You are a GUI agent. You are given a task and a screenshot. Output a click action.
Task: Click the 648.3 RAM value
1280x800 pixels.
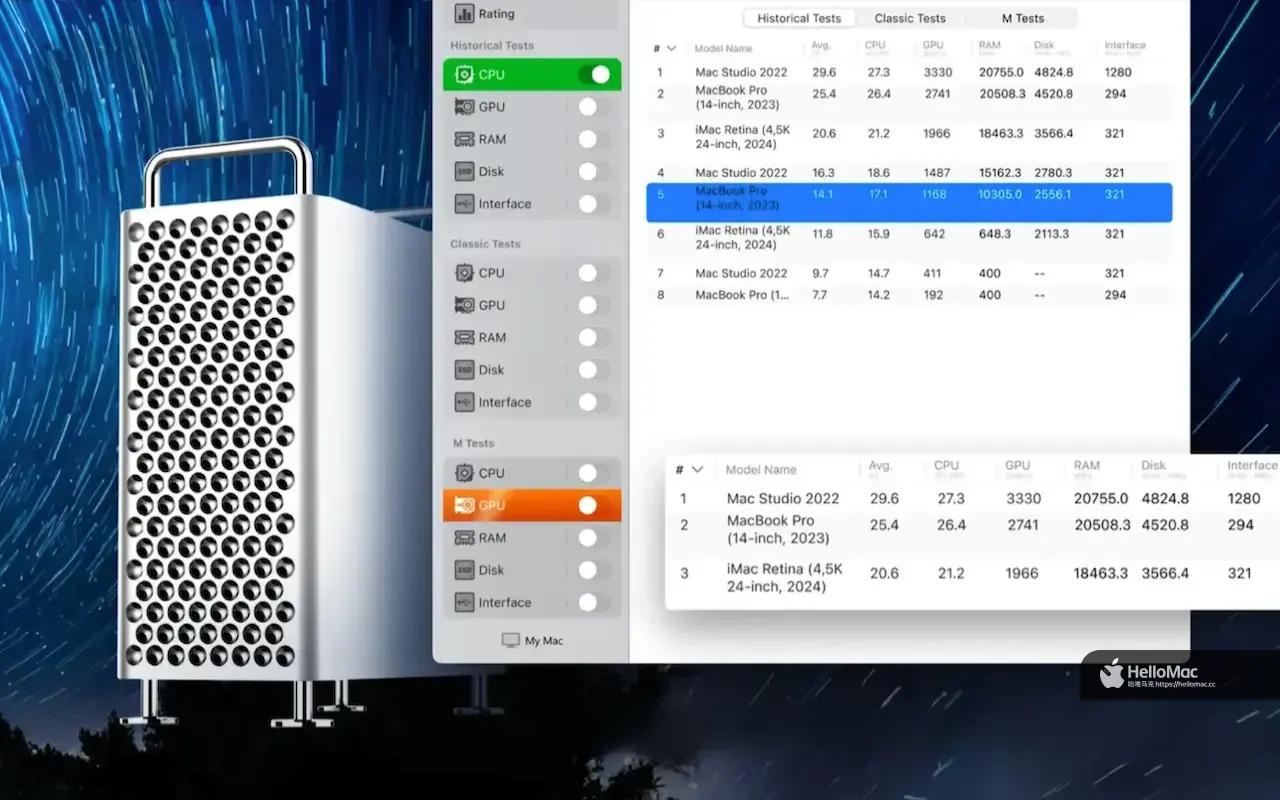(994, 234)
